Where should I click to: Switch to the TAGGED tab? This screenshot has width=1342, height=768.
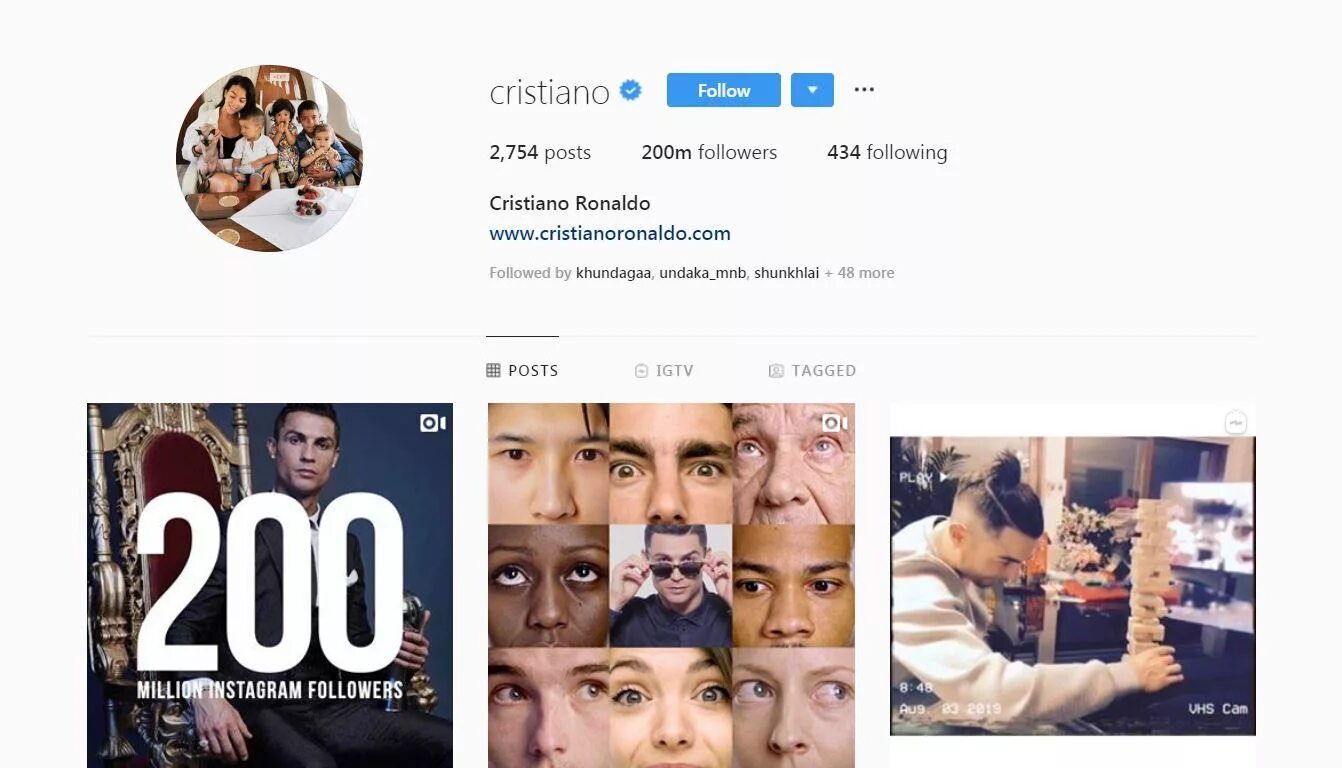coord(812,371)
